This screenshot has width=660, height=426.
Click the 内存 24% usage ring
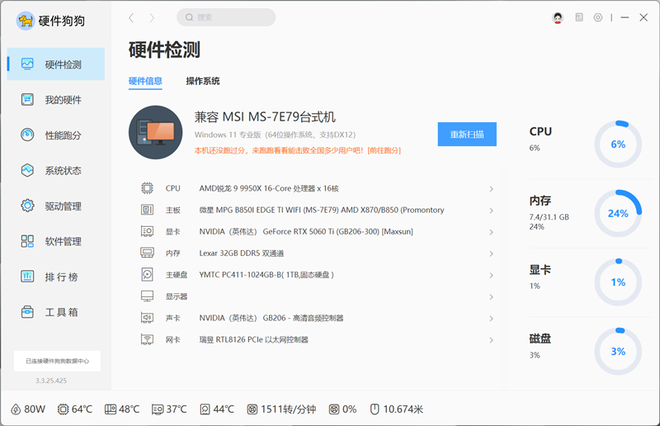click(617, 213)
